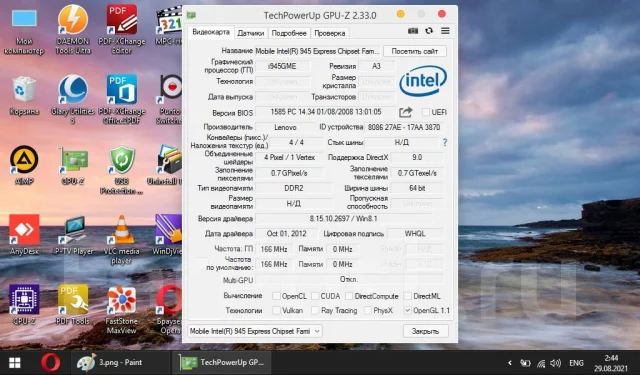Viewport: 640px width, 375px height.
Task: Open the Мой компьютер desktop icon
Action: pos(24,31)
